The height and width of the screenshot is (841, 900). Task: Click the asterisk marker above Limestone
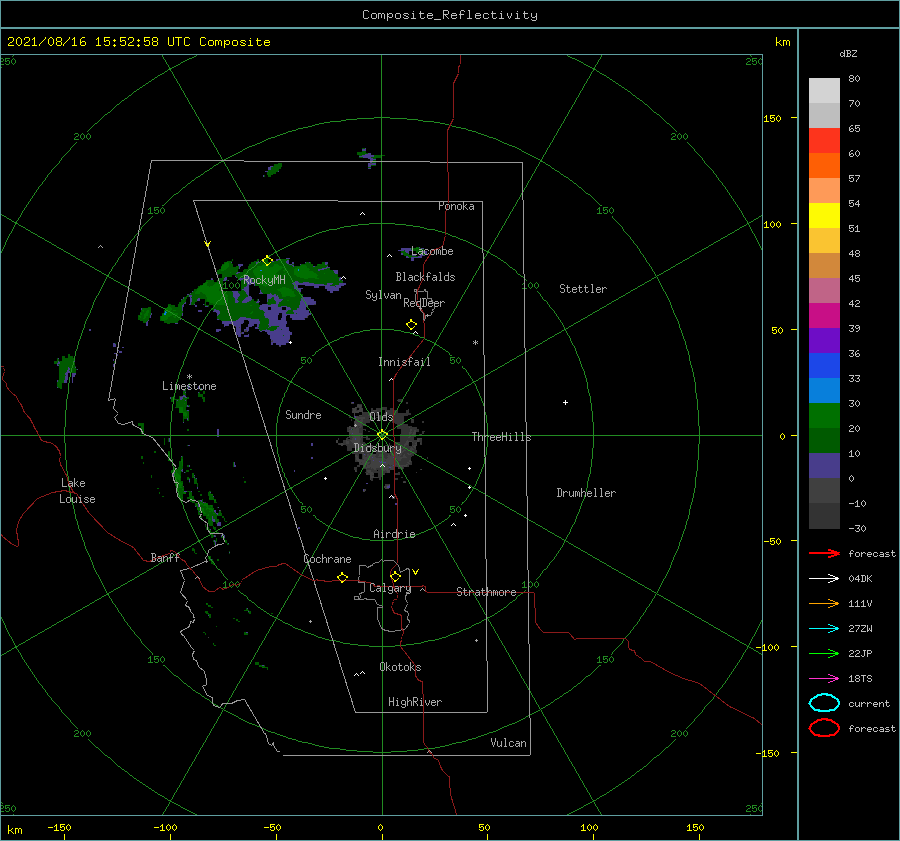(189, 377)
